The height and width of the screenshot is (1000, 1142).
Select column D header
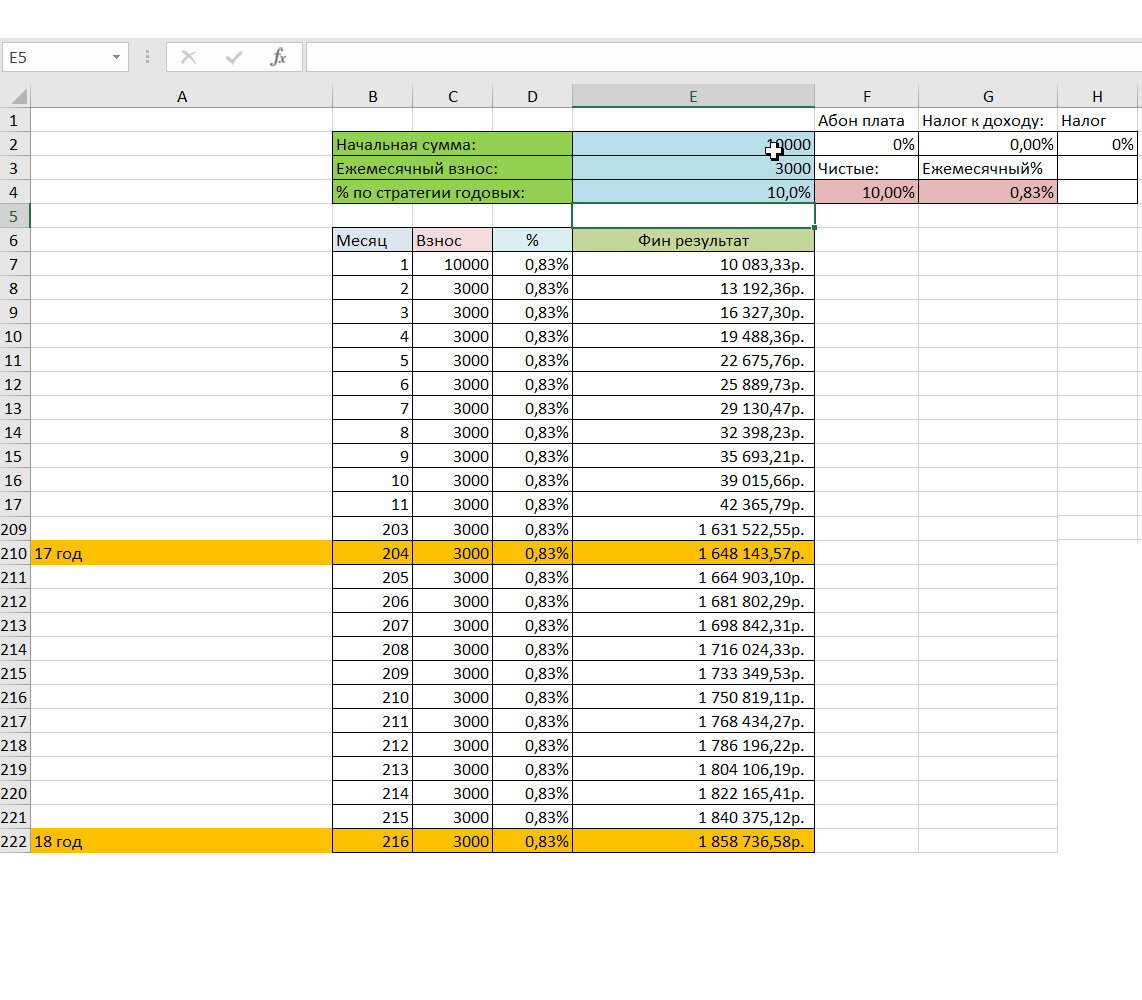click(532, 96)
